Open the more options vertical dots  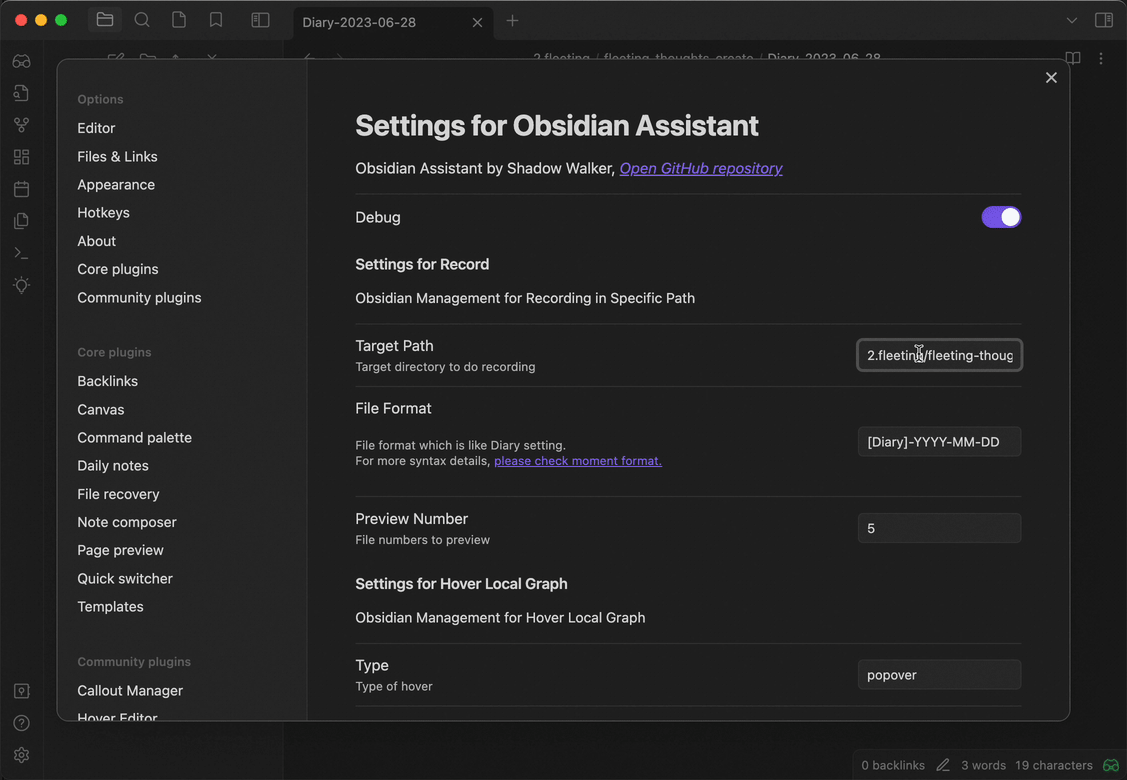pyautogui.click(x=1101, y=58)
